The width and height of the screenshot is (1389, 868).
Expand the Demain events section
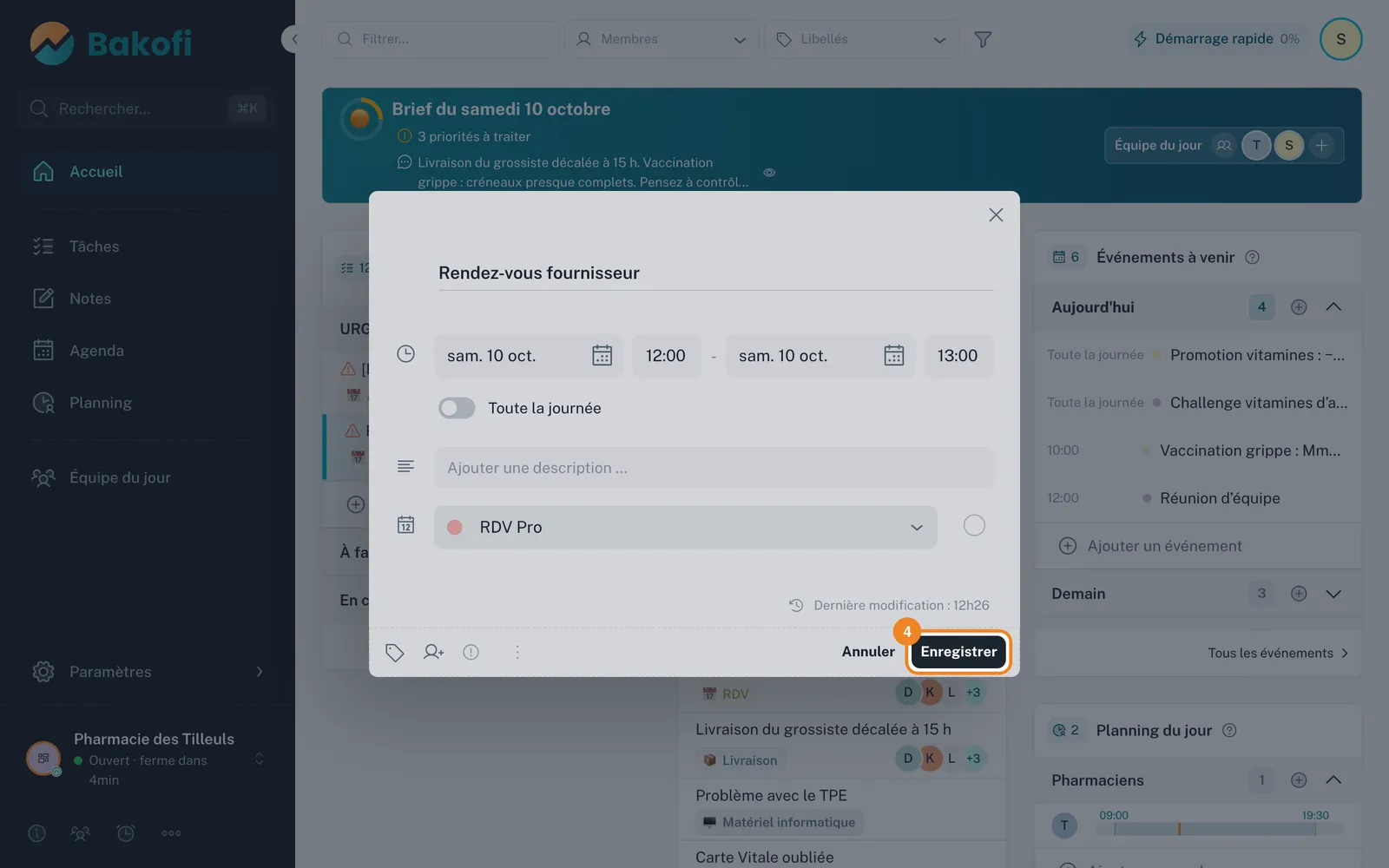1333,594
